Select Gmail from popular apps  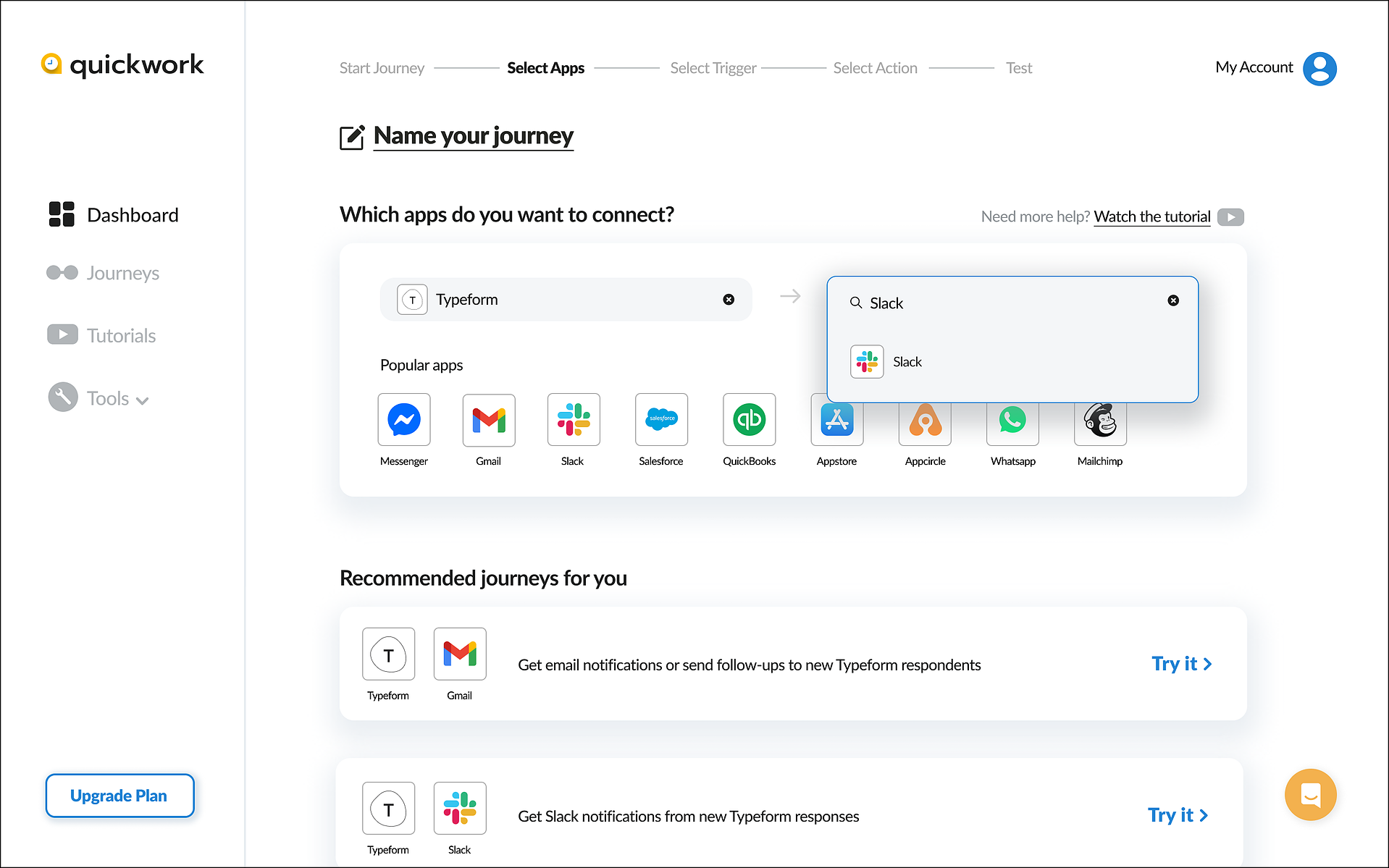489,420
